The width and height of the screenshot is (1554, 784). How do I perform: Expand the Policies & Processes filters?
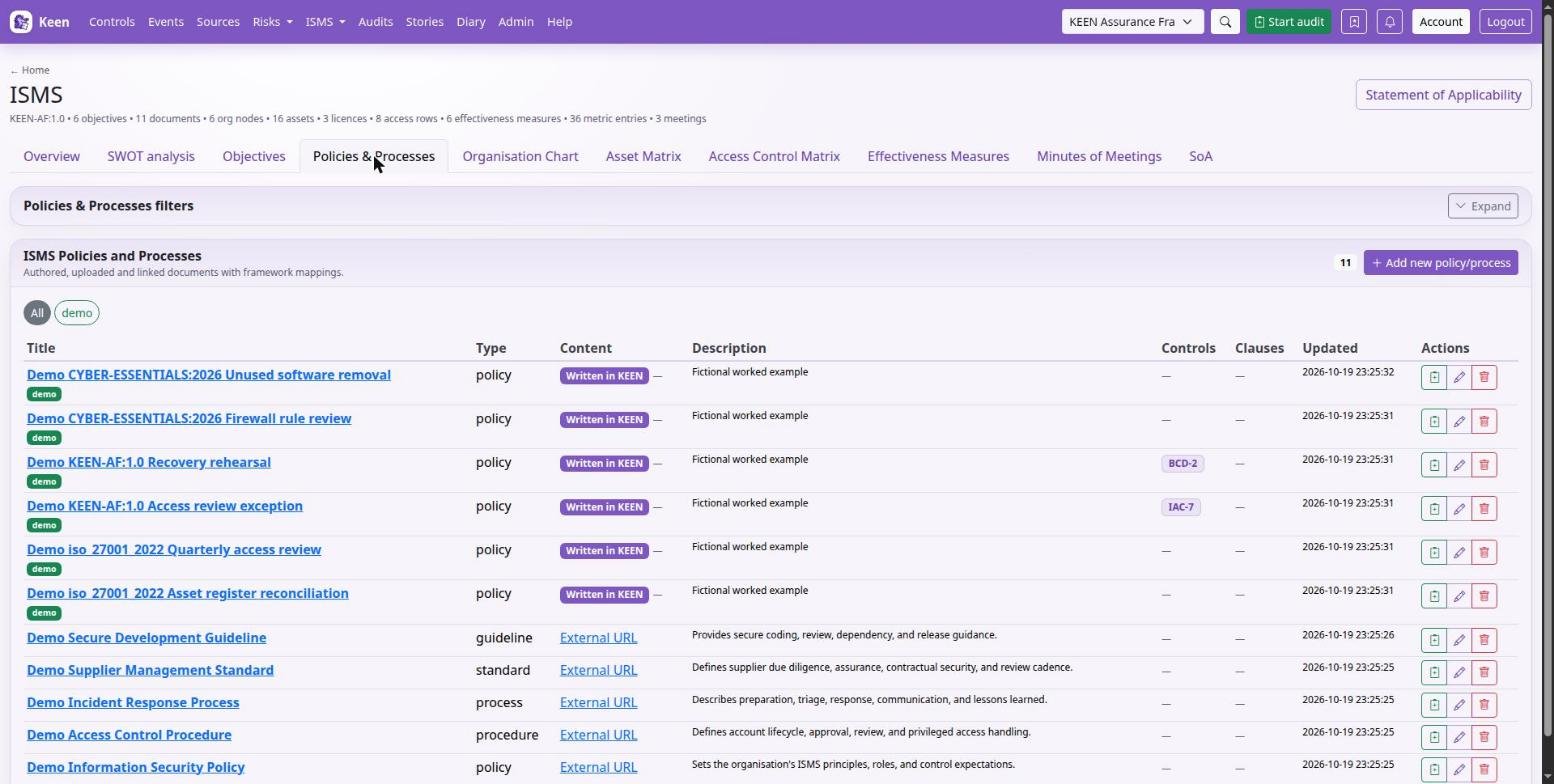pos(1483,206)
